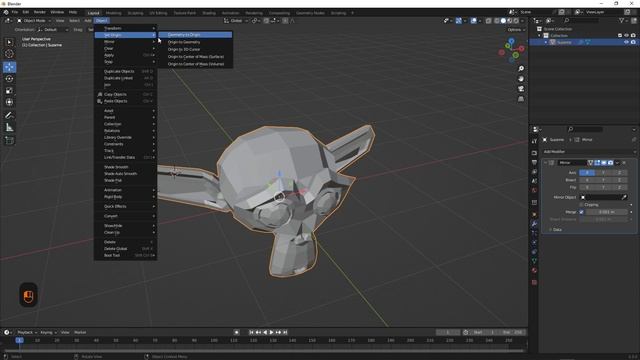Choose Origin to 3D Cursor
This screenshot has width=640, height=360.
[195, 49]
